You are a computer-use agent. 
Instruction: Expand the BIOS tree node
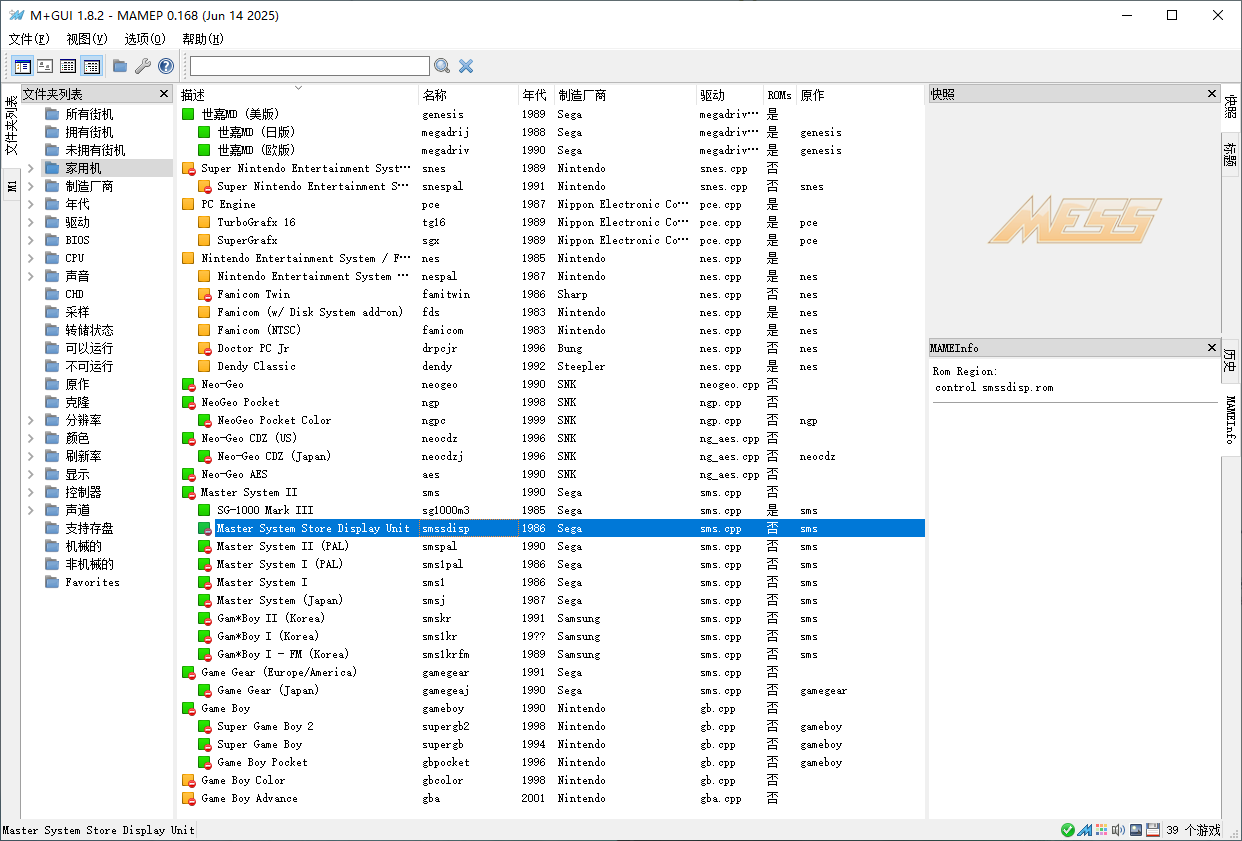point(31,240)
